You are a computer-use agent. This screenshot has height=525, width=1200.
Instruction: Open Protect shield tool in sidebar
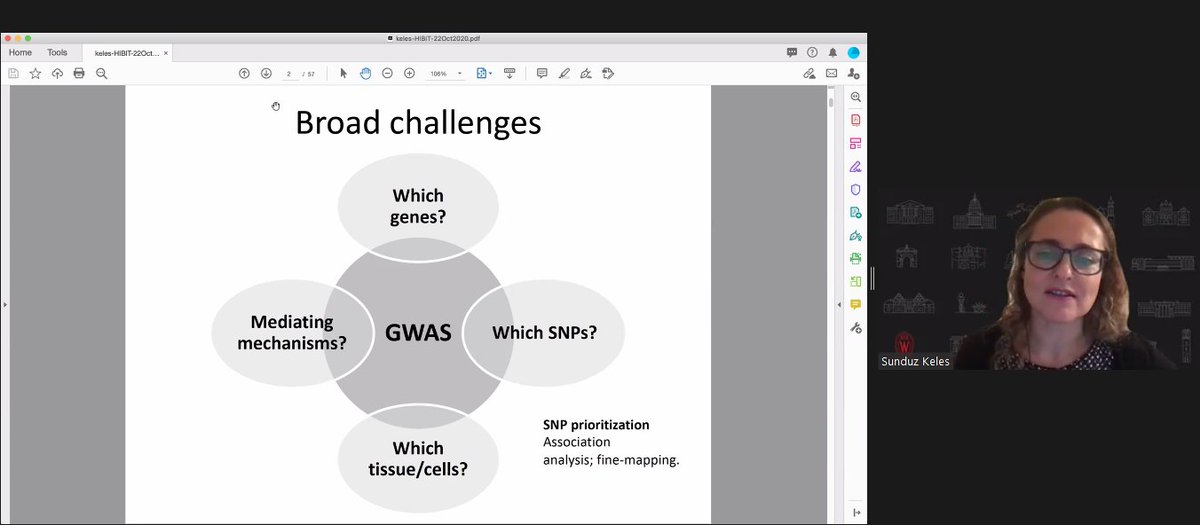coord(855,189)
